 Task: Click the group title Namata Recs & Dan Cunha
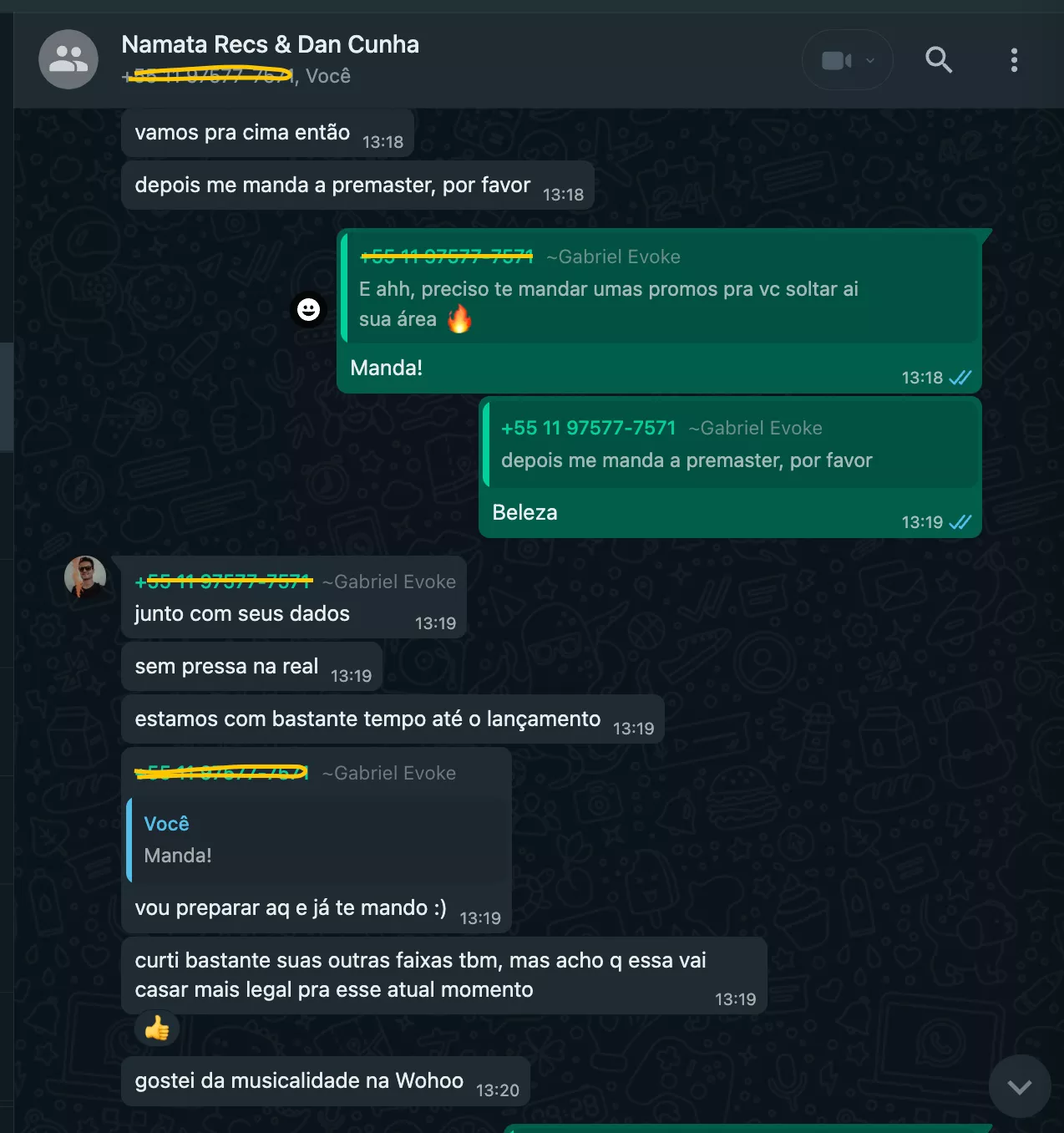[x=271, y=44]
